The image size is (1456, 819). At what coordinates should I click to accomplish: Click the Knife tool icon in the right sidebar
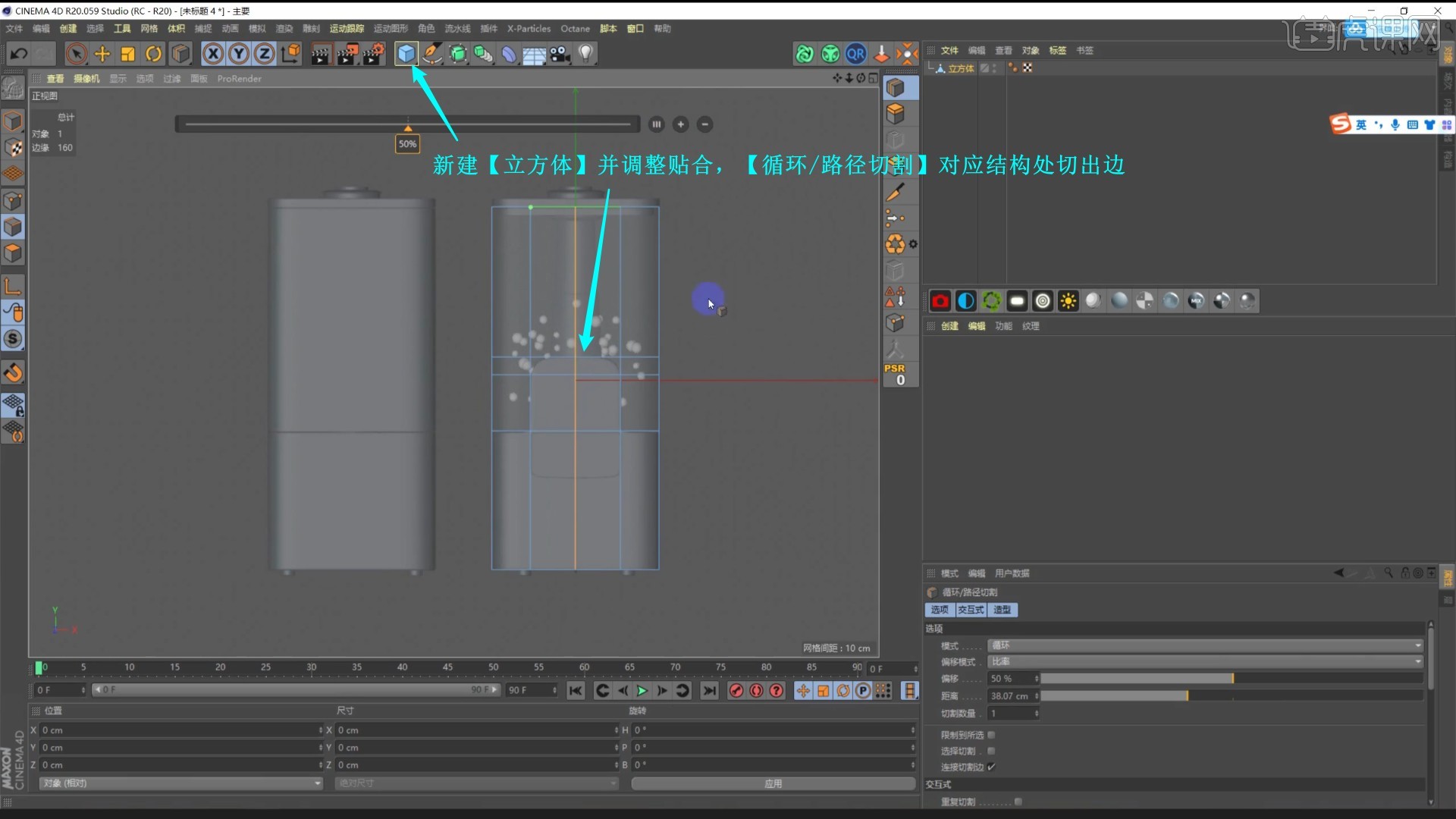[897, 192]
